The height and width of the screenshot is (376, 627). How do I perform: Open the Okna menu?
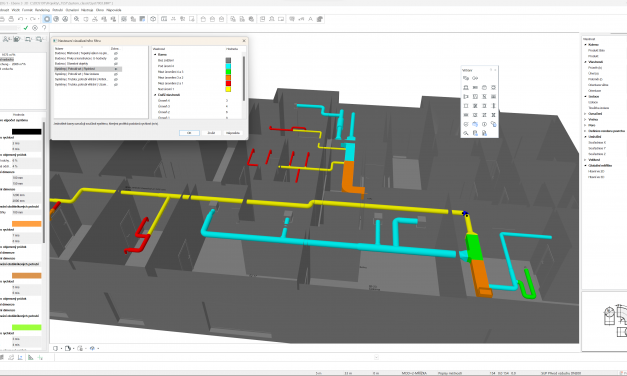point(100,10)
